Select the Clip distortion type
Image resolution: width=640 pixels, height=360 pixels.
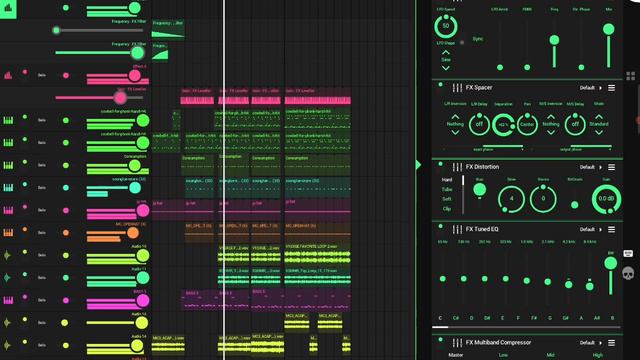tap(447, 209)
